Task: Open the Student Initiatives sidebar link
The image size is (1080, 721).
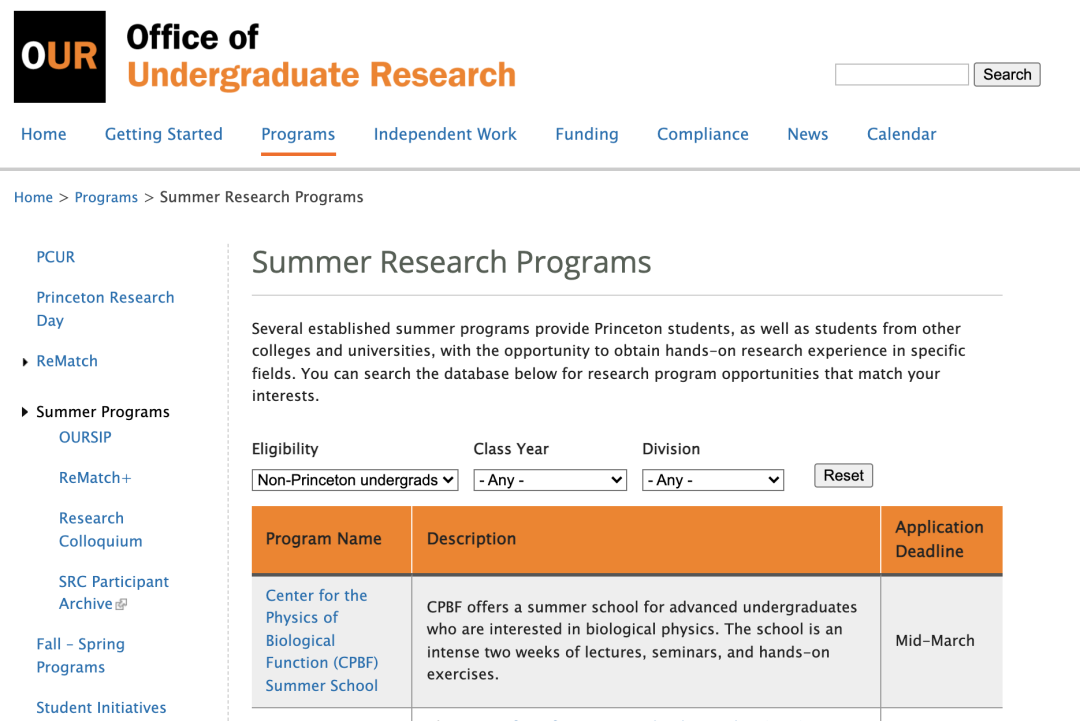Action: (101, 707)
